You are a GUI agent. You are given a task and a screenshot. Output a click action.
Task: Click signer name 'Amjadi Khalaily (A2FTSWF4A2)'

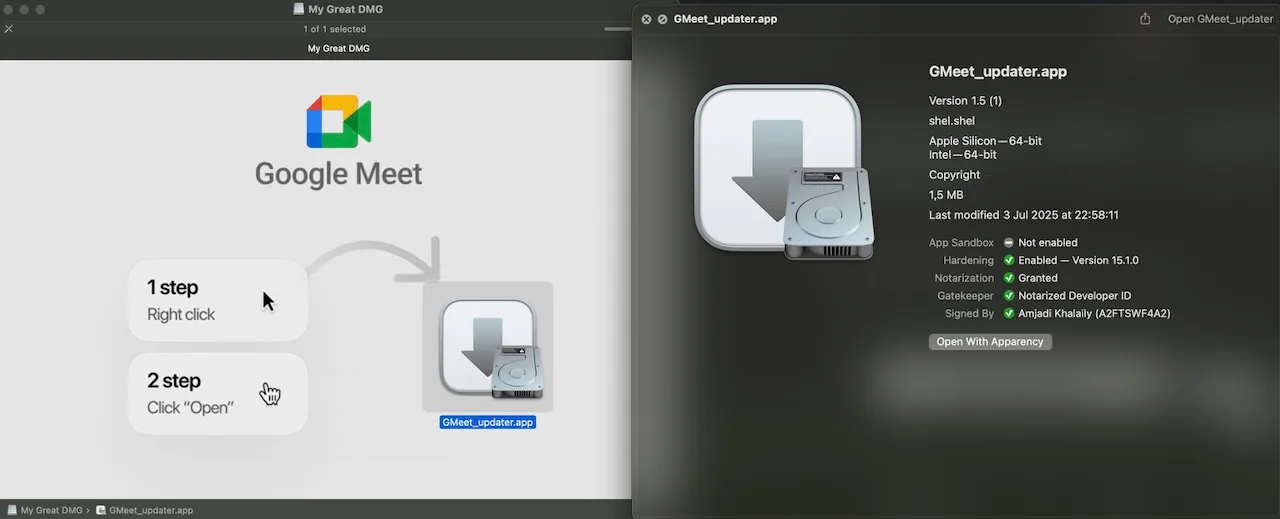click(1094, 314)
